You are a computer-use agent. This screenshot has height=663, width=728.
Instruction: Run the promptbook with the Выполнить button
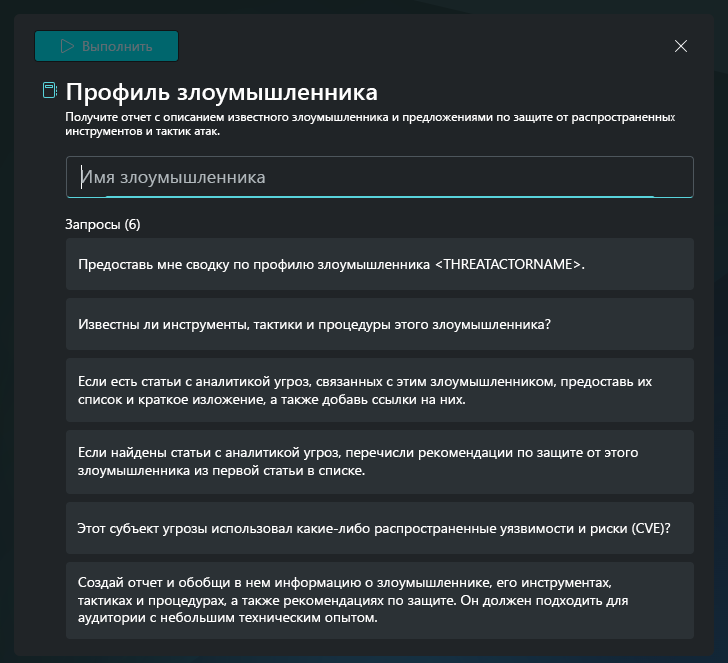click(x=106, y=46)
